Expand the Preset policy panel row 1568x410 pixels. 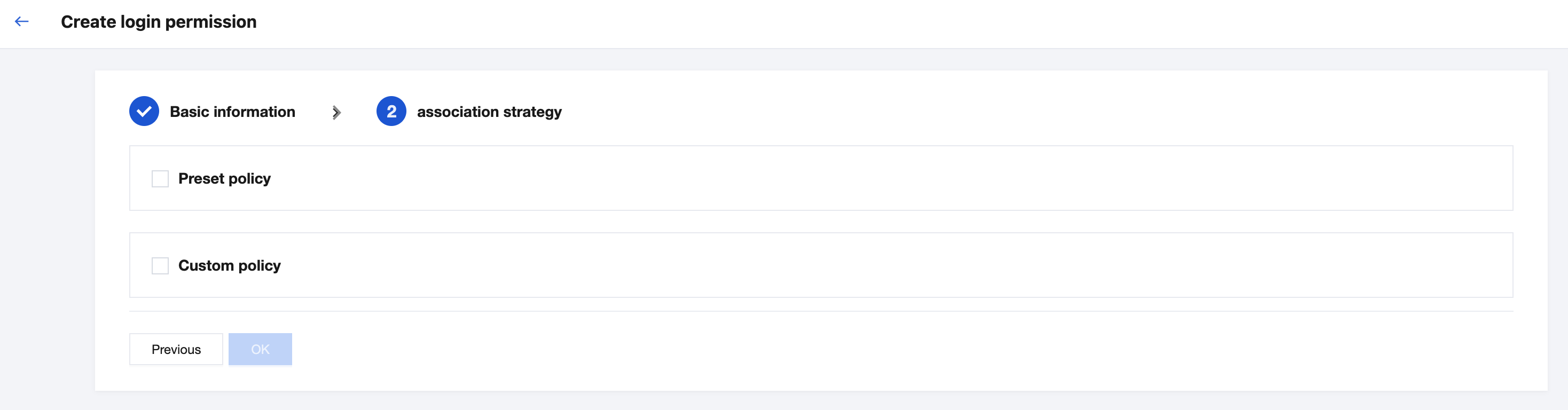(852, 178)
